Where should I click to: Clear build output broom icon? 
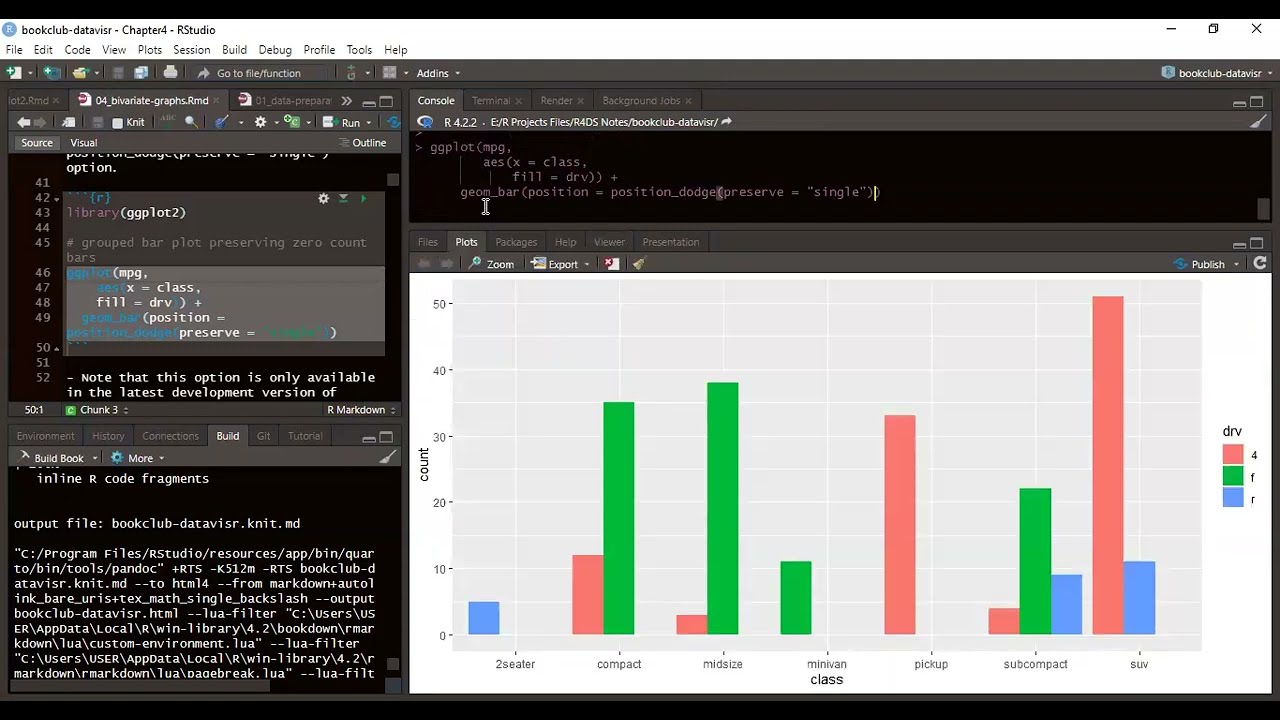388,458
